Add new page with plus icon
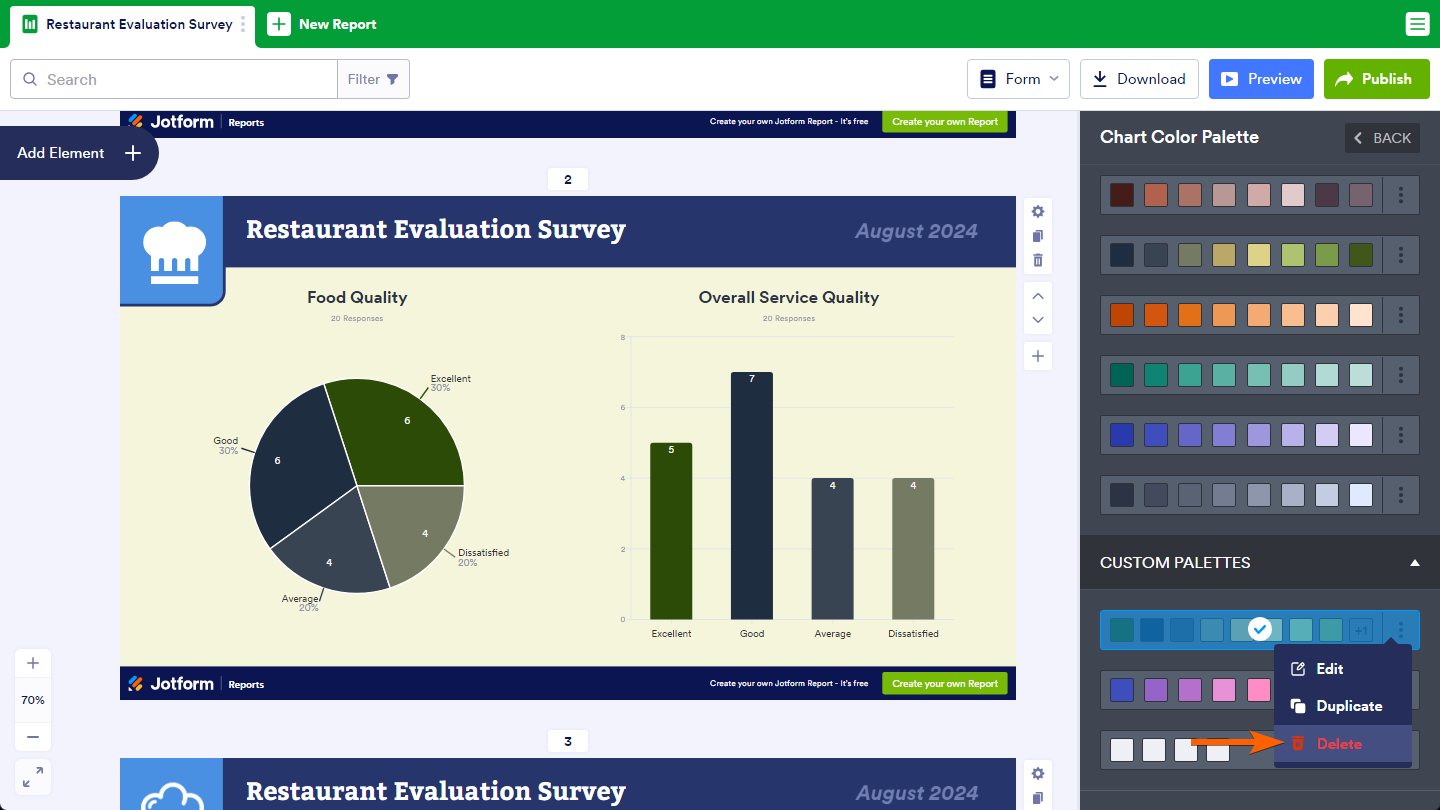This screenshot has width=1440, height=810. (x=1038, y=356)
